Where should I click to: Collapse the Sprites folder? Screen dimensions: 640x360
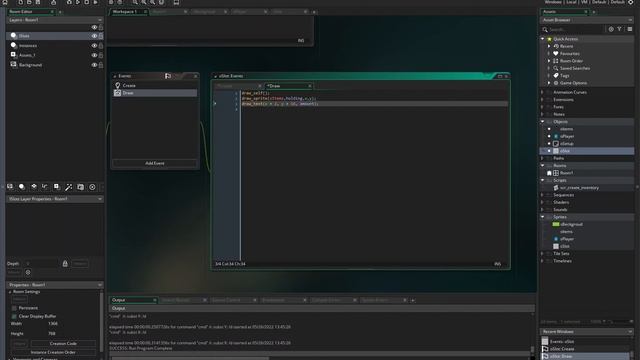[543, 217]
